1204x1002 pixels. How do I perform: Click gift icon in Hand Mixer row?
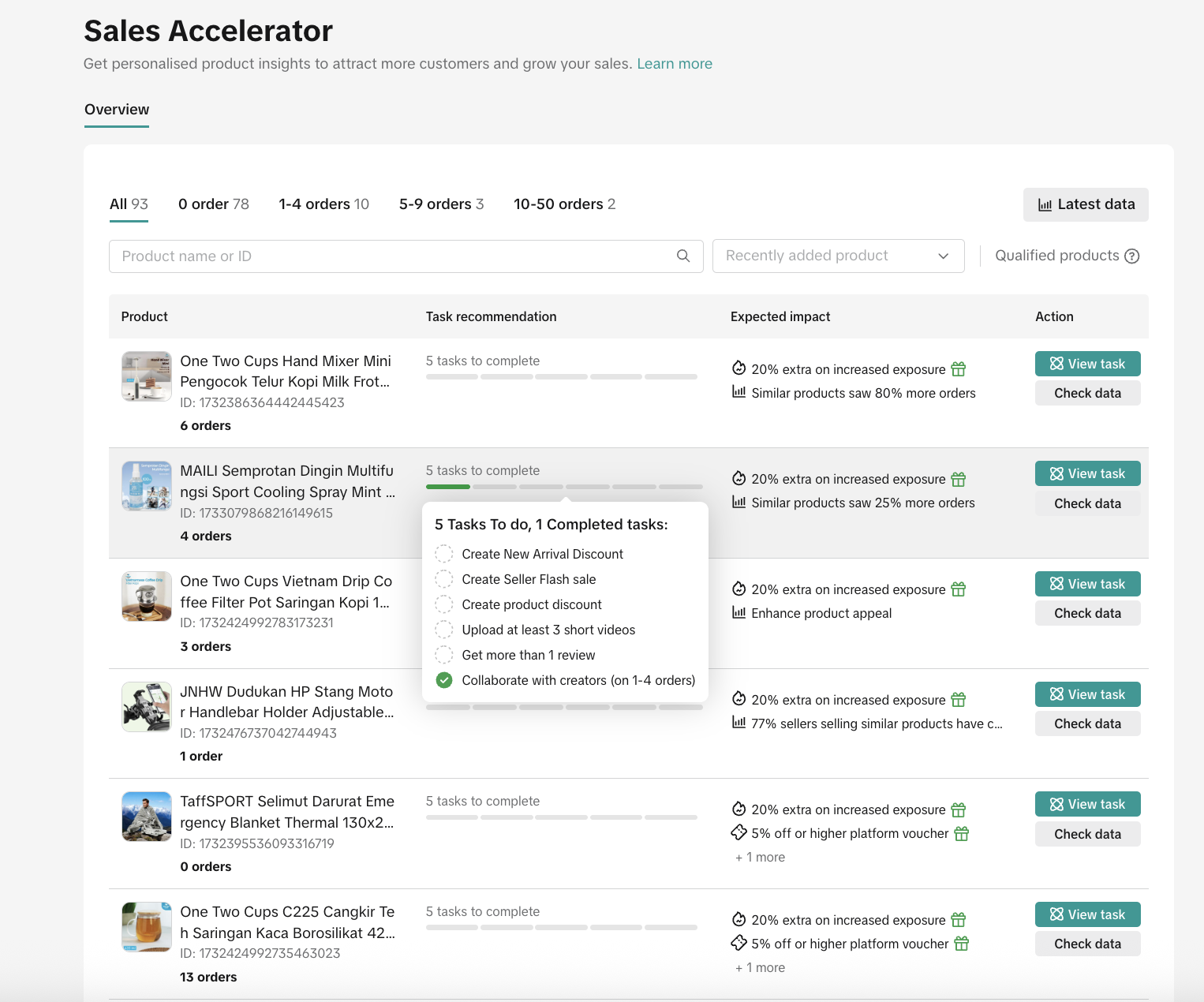click(958, 369)
